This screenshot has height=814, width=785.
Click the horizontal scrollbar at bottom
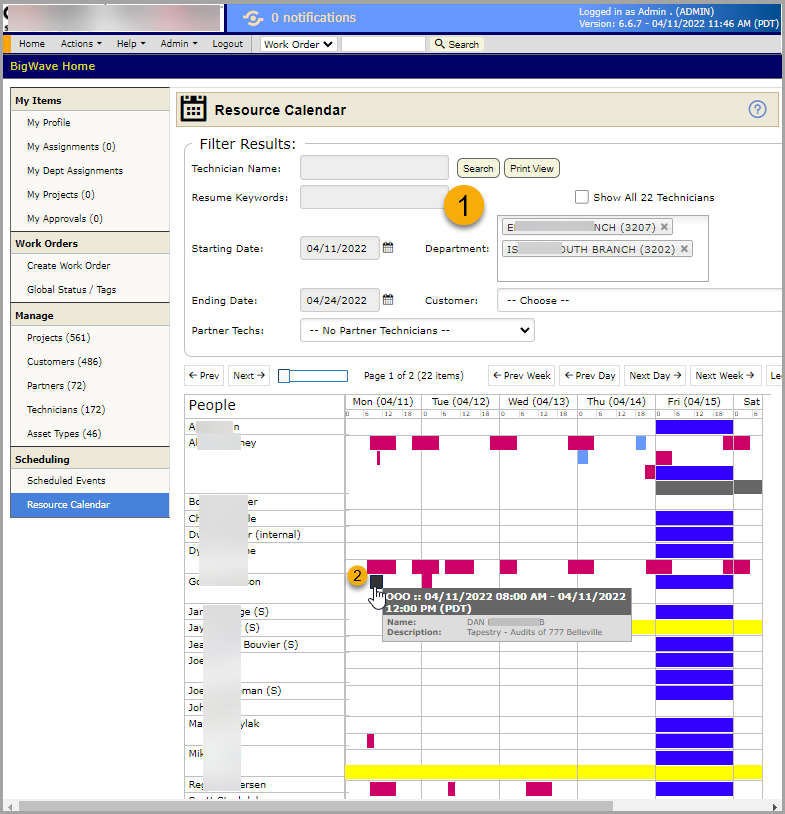(316, 806)
